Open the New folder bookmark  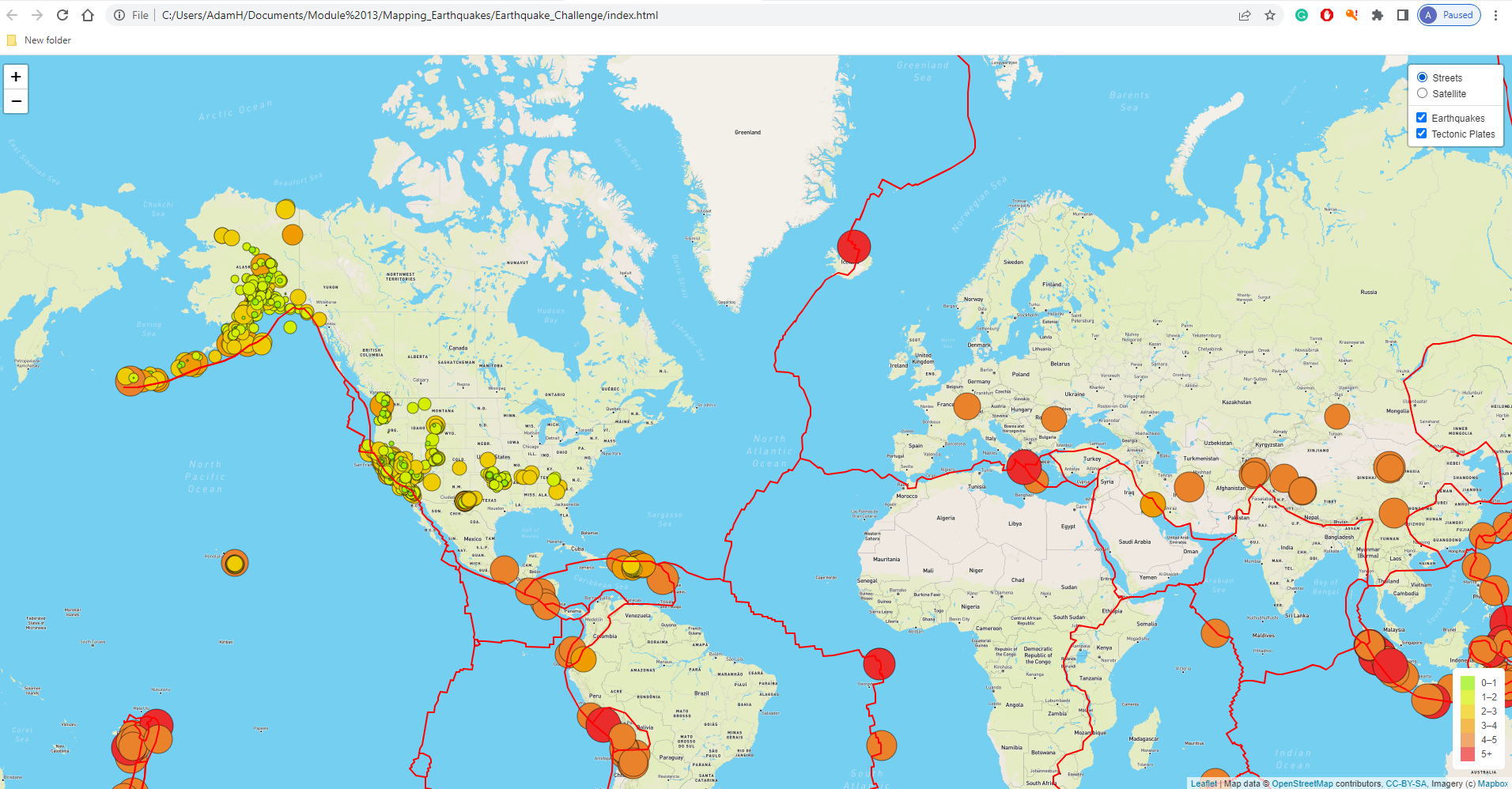coord(38,40)
